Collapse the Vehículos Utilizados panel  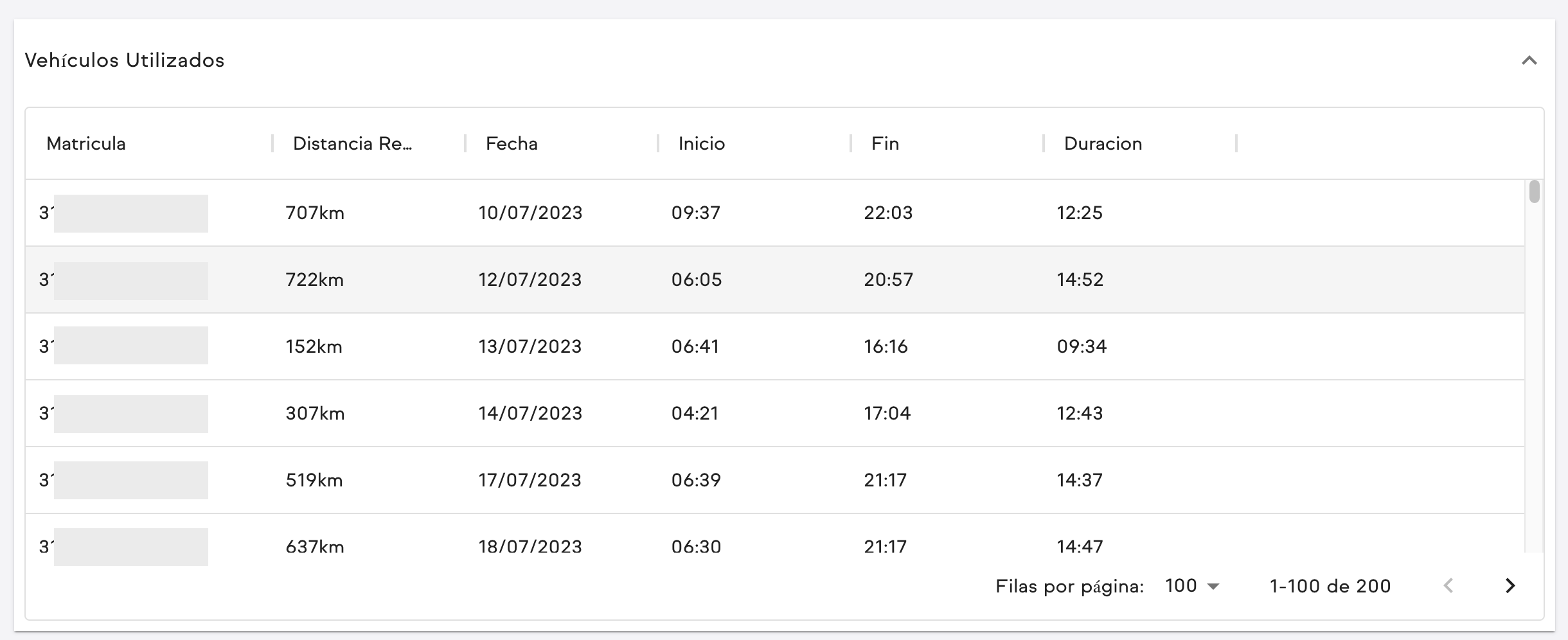[1529, 61]
